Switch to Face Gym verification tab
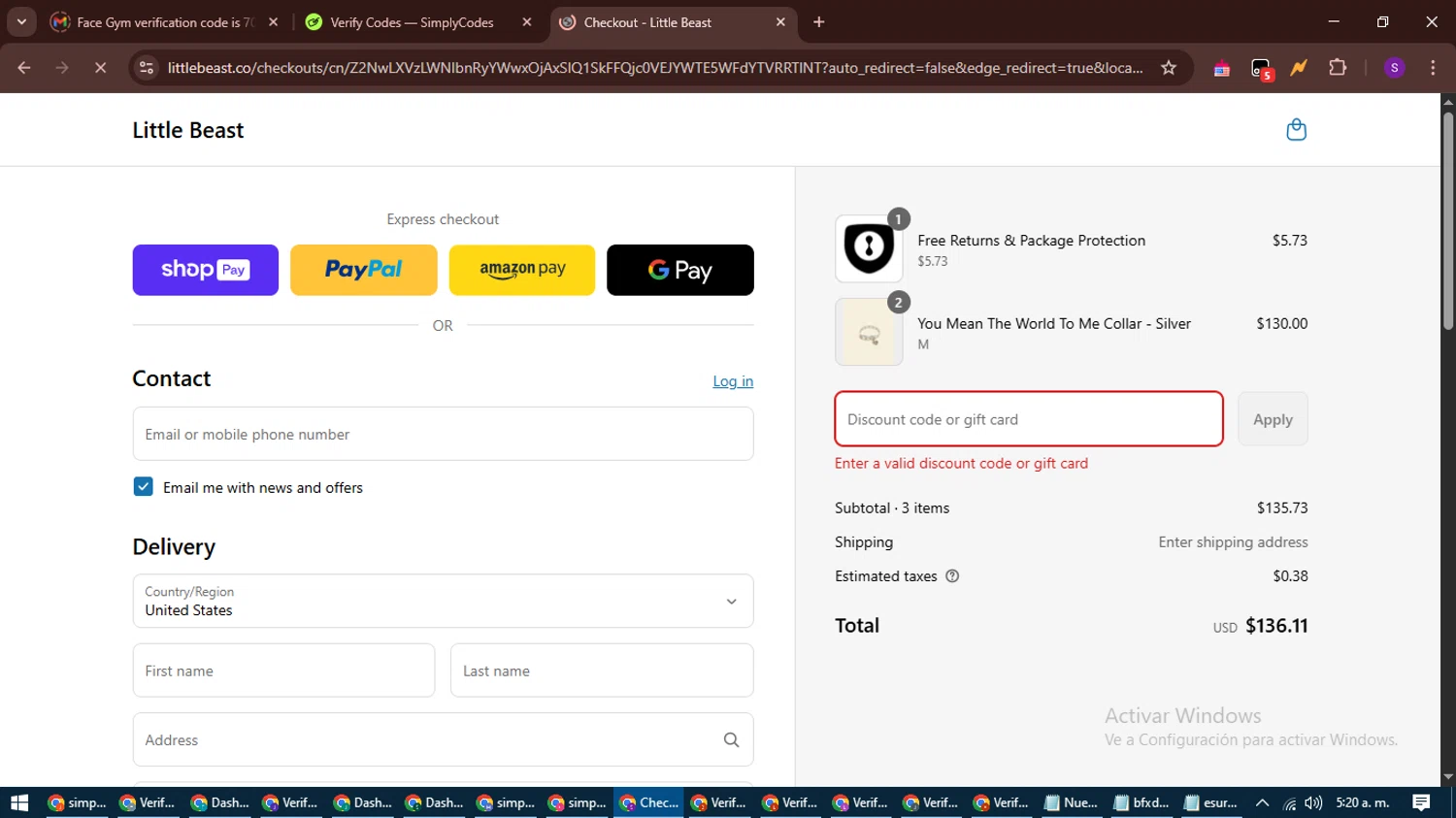 (165, 22)
